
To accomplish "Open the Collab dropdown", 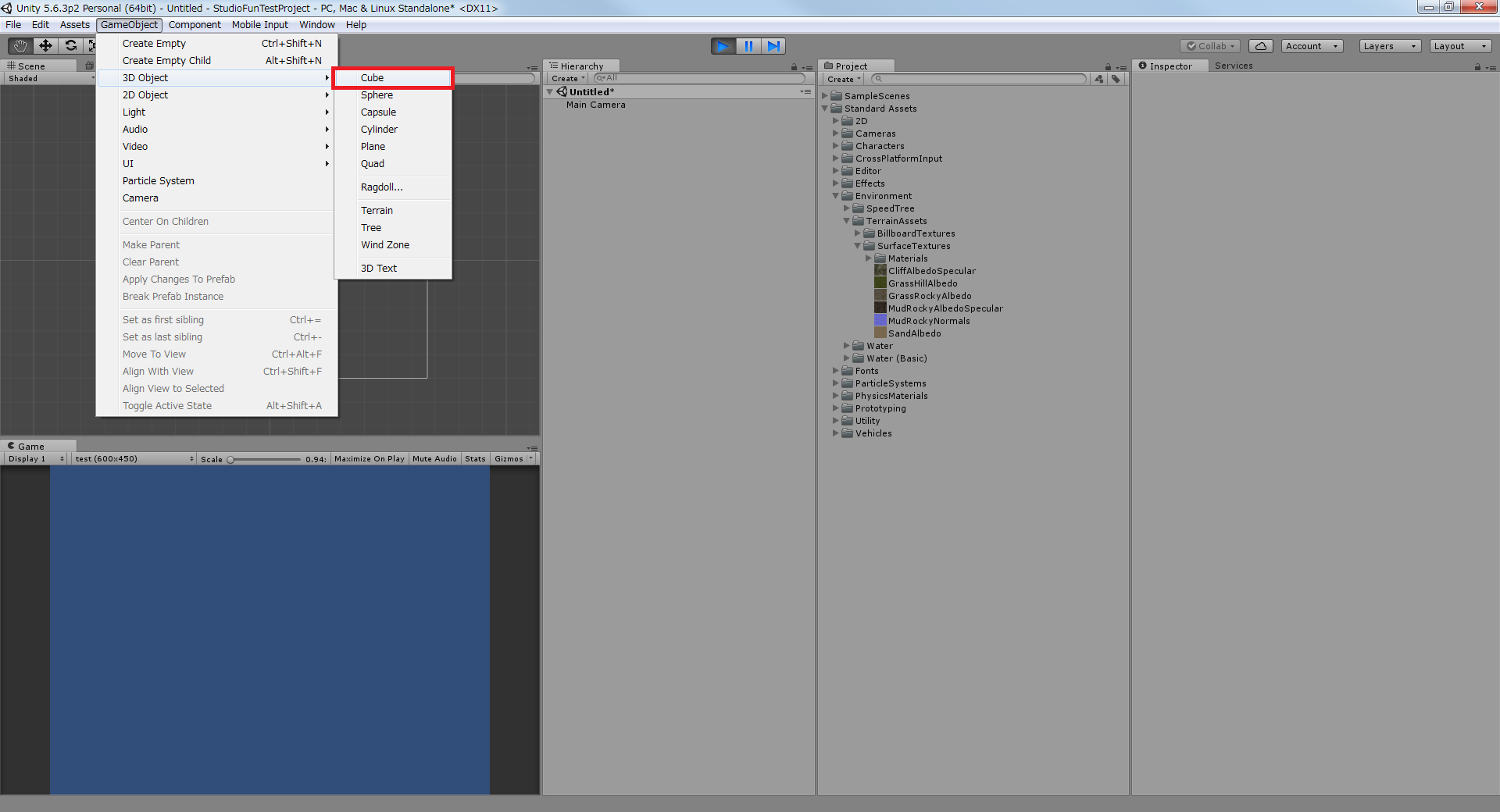I will pyautogui.click(x=1210, y=46).
